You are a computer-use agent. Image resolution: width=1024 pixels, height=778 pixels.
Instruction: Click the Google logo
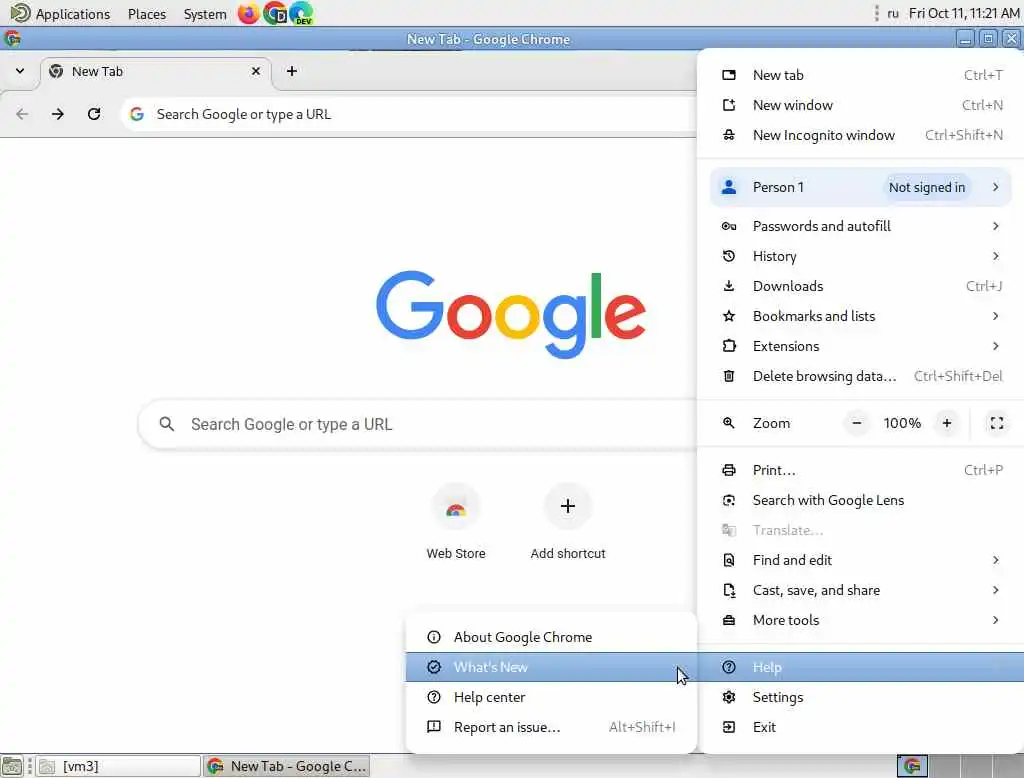(511, 314)
